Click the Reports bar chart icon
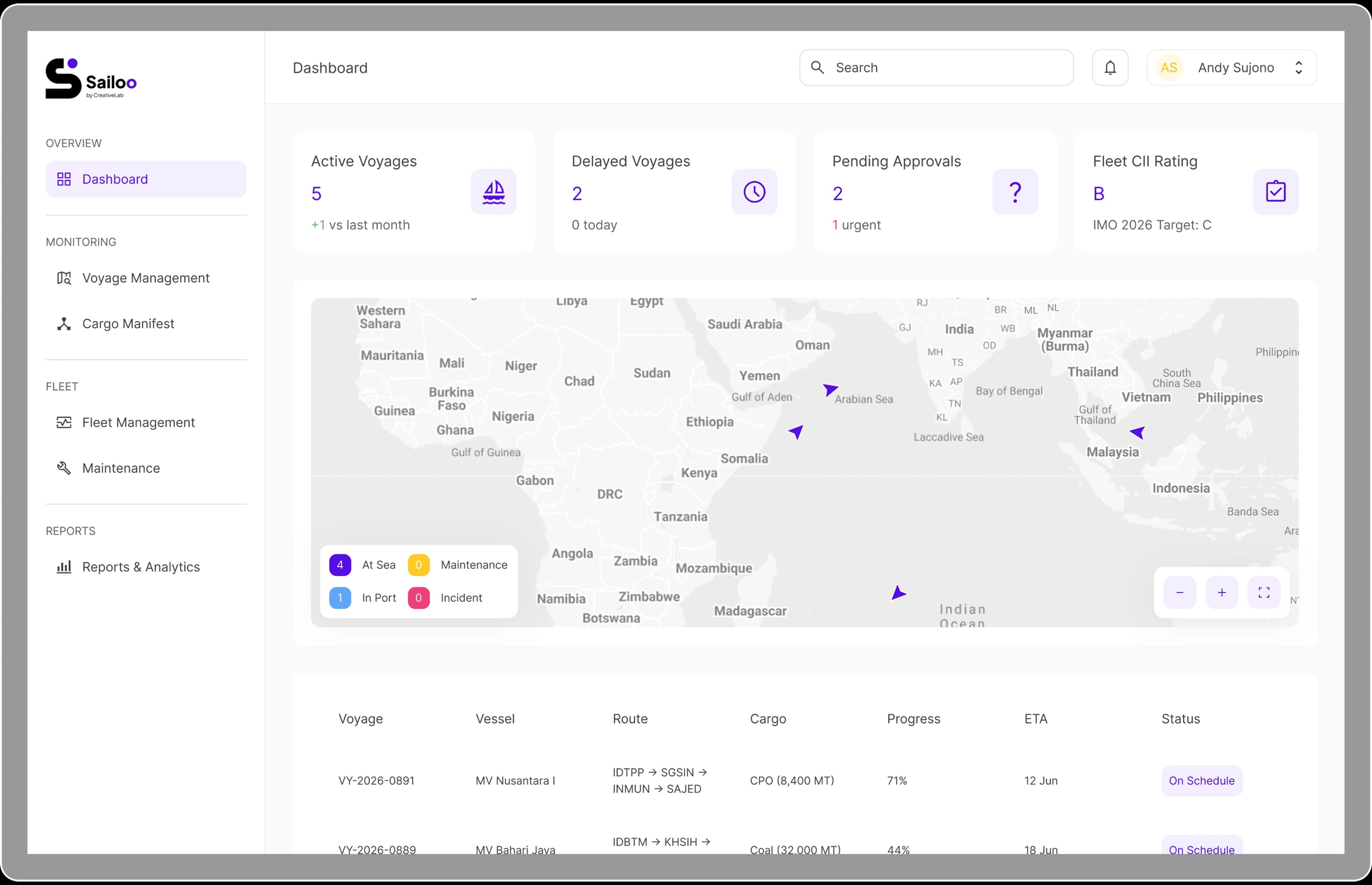This screenshot has width=1372, height=885. (64, 567)
